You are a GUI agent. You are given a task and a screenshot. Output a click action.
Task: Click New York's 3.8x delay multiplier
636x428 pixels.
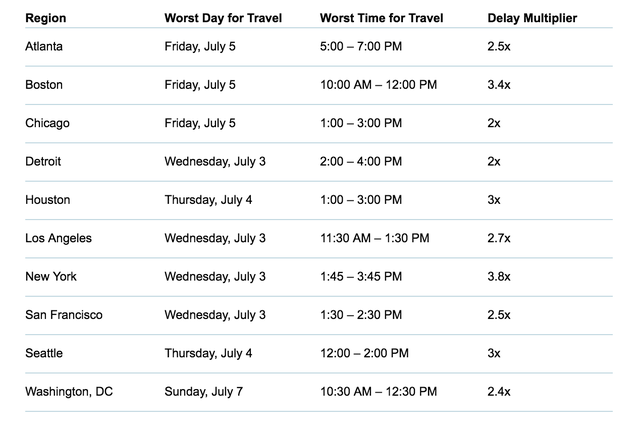tap(499, 277)
